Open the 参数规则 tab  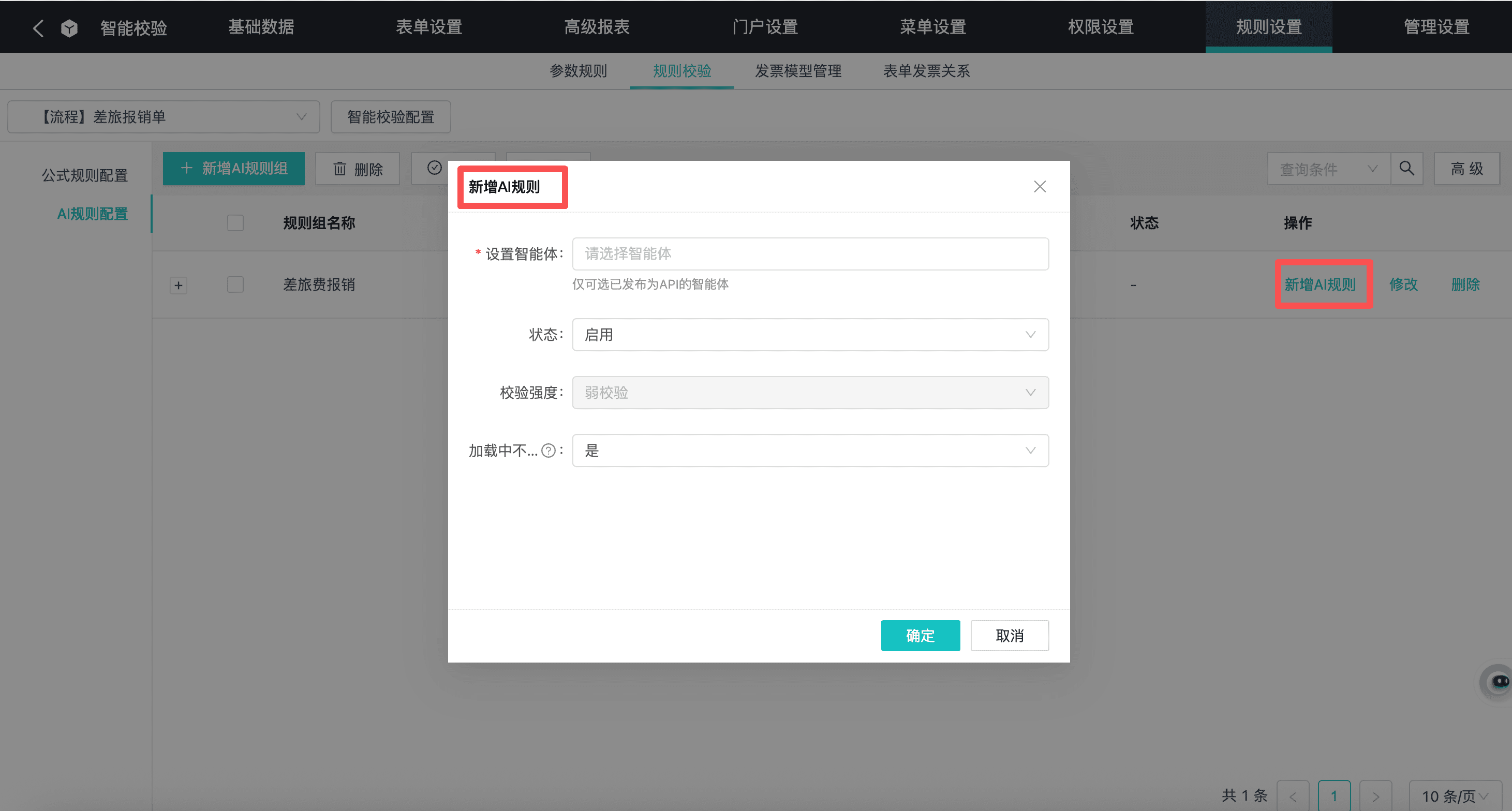click(x=578, y=71)
